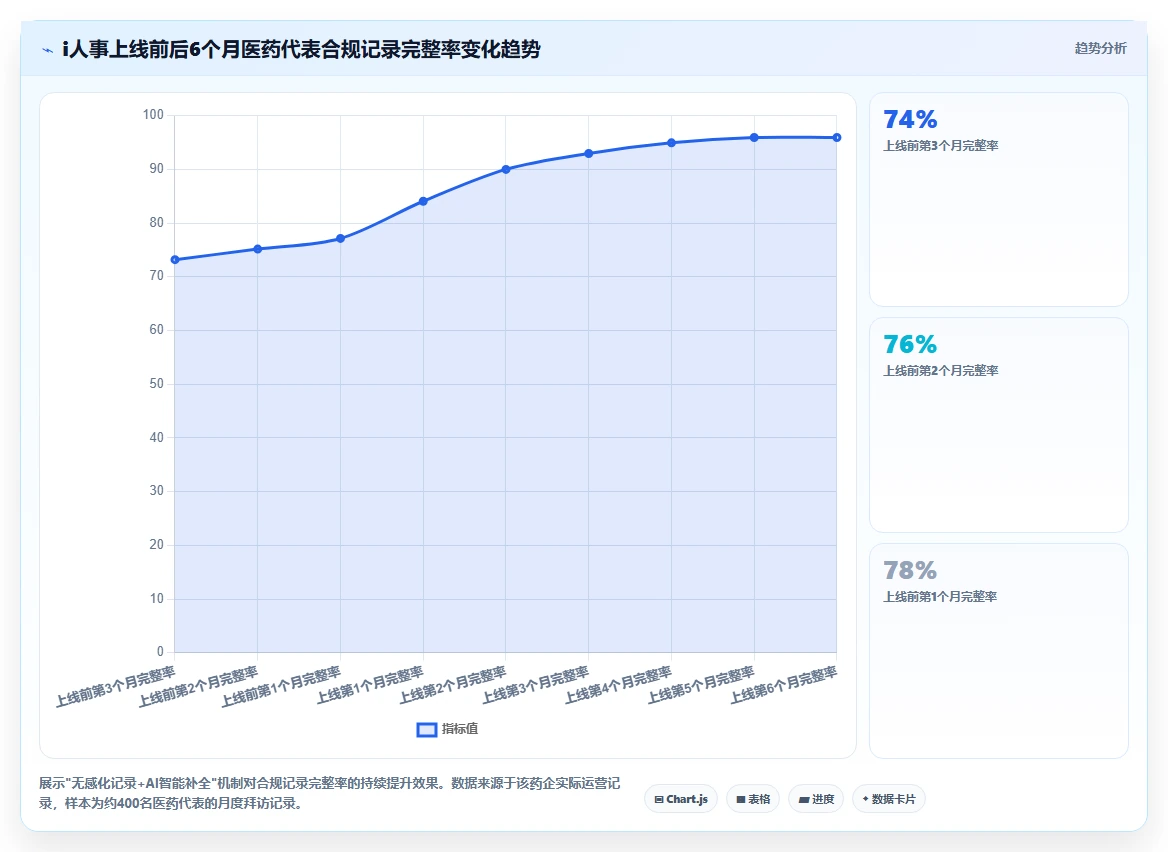Viewport: 1168px width, 852px height.
Task: Click the 74% value card
Action: pyautogui.click(x=999, y=200)
